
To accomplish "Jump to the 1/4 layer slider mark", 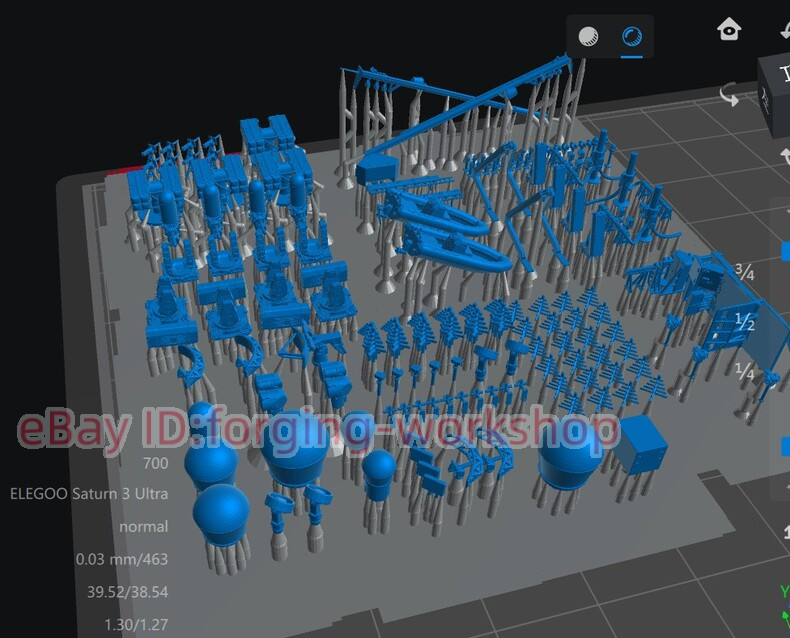I will 745,371.
